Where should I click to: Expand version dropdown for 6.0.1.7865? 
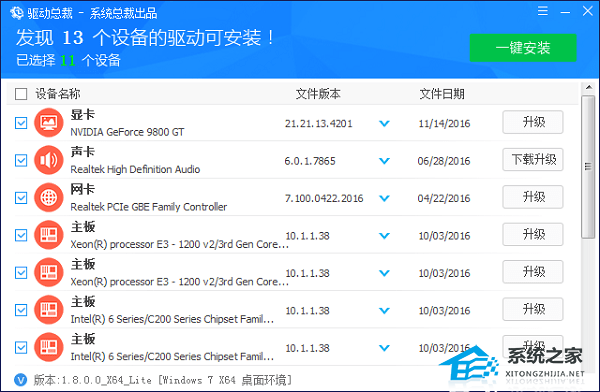(x=384, y=161)
